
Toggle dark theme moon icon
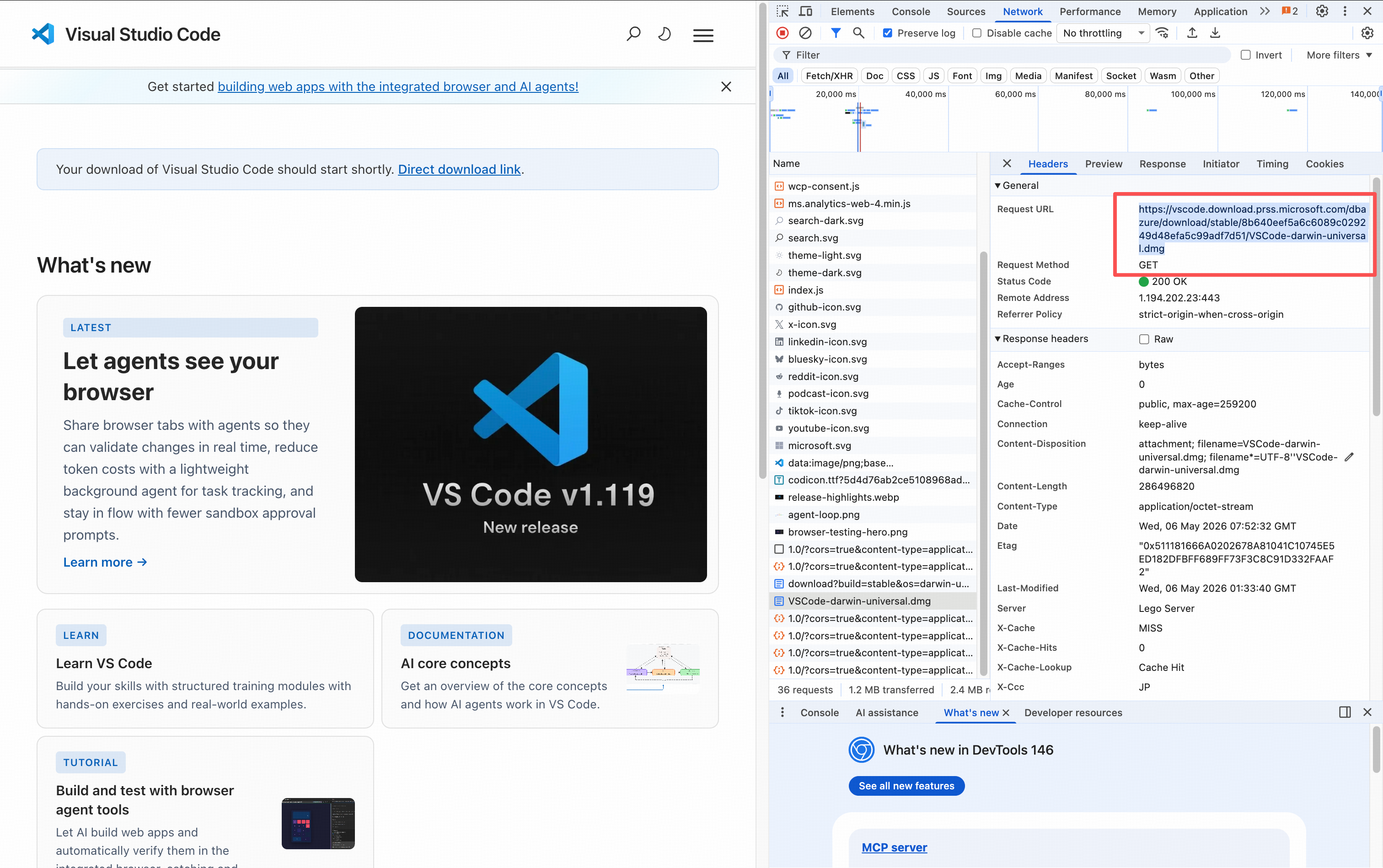point(664,34)
